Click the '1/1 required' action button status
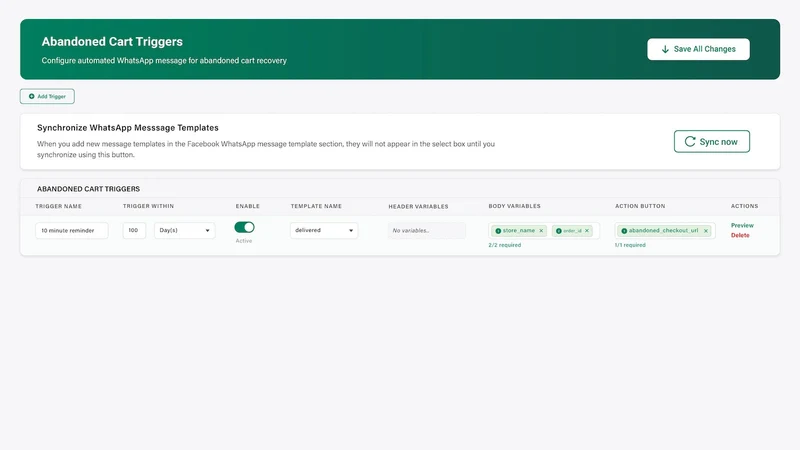 click(630, 245)
